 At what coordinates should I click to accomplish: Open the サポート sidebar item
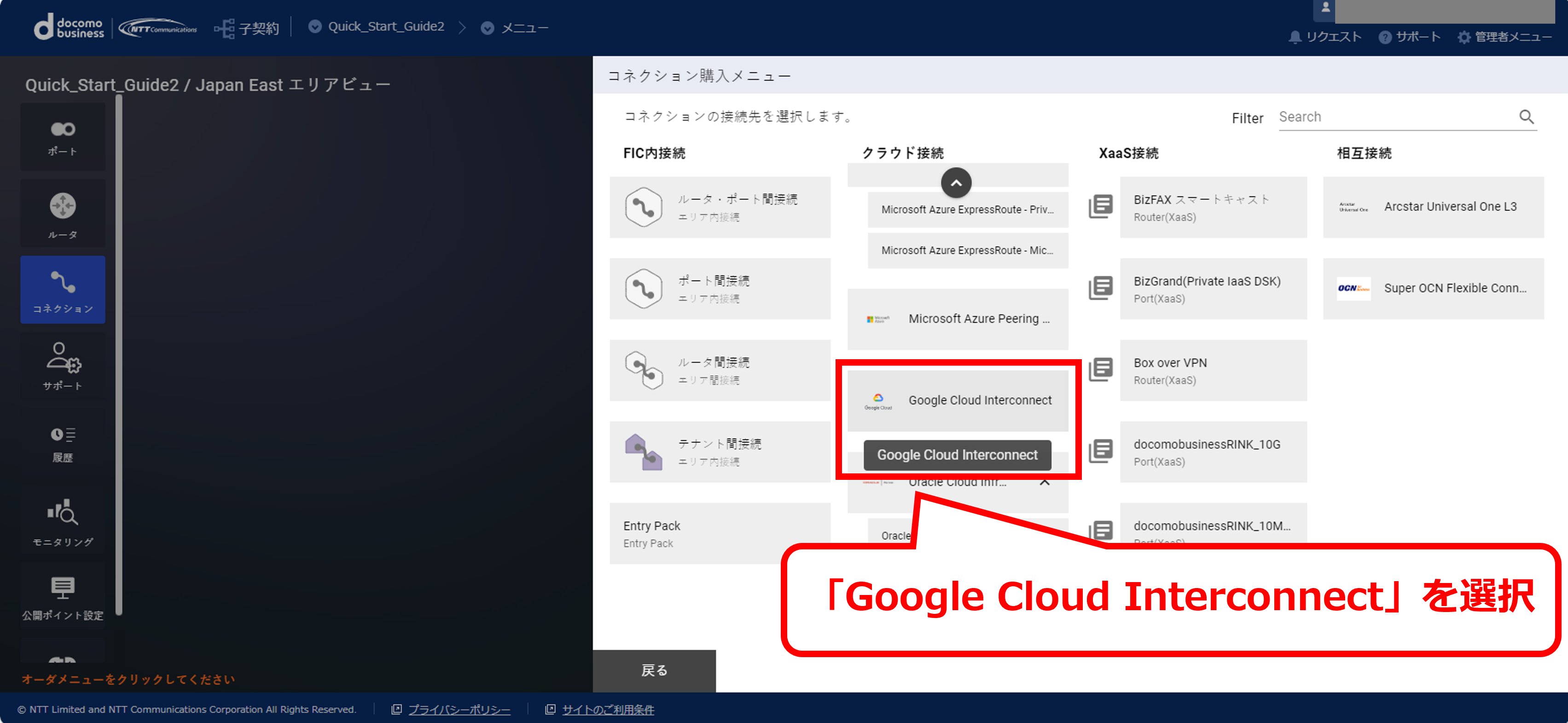[x=63, y=366]
